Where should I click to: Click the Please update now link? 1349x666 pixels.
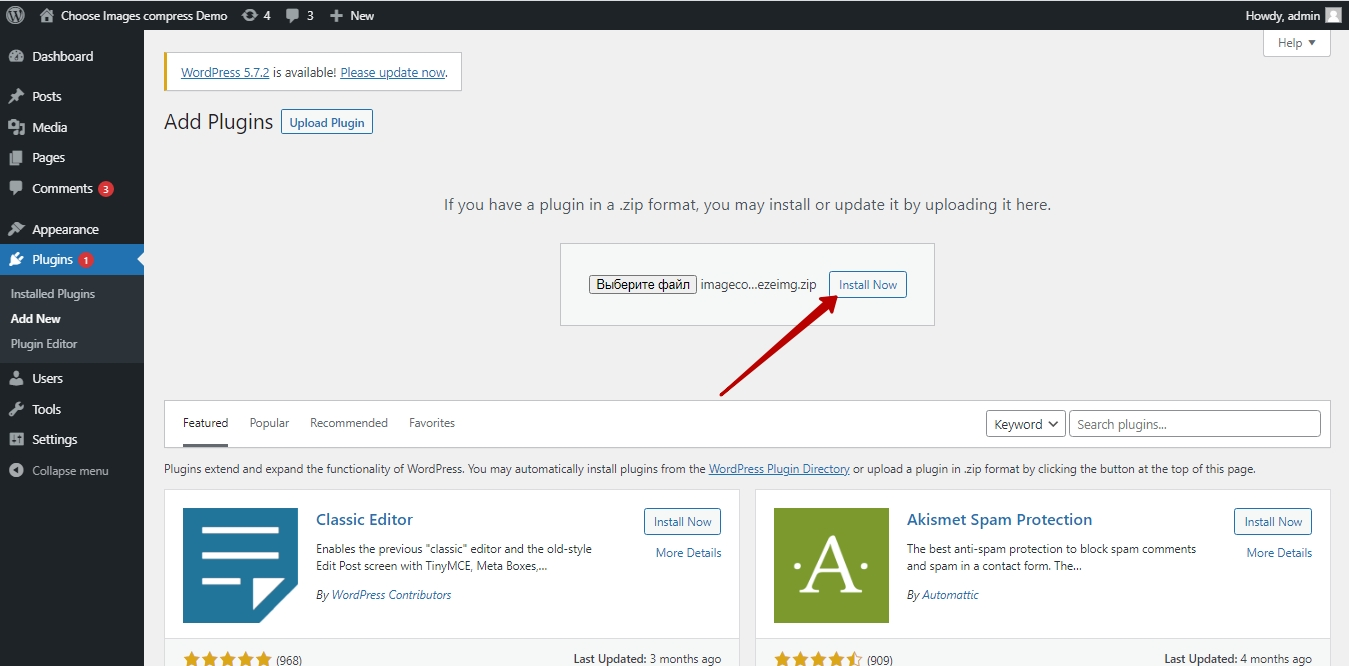392,73
